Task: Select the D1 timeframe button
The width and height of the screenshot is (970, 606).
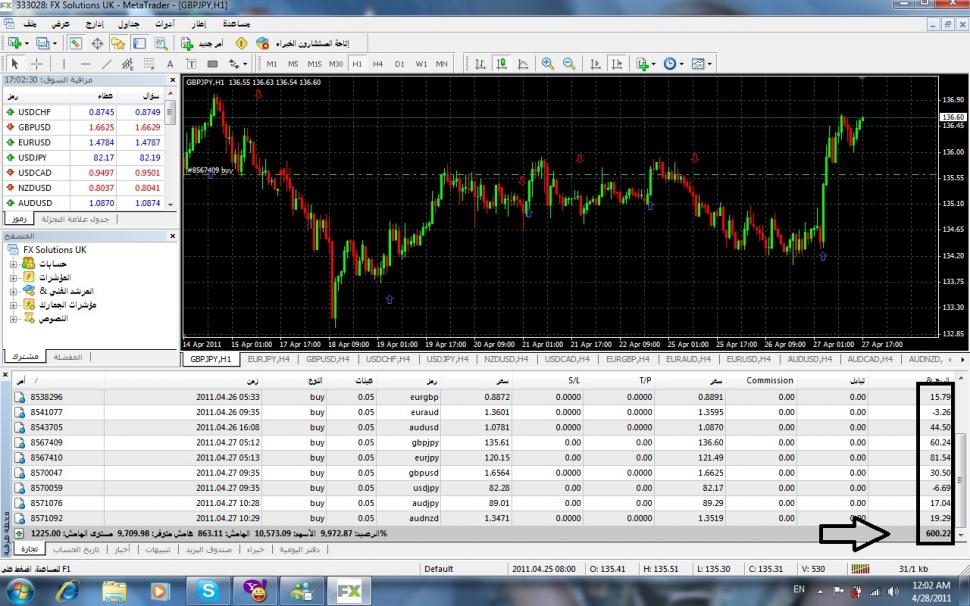Action: 399,64
